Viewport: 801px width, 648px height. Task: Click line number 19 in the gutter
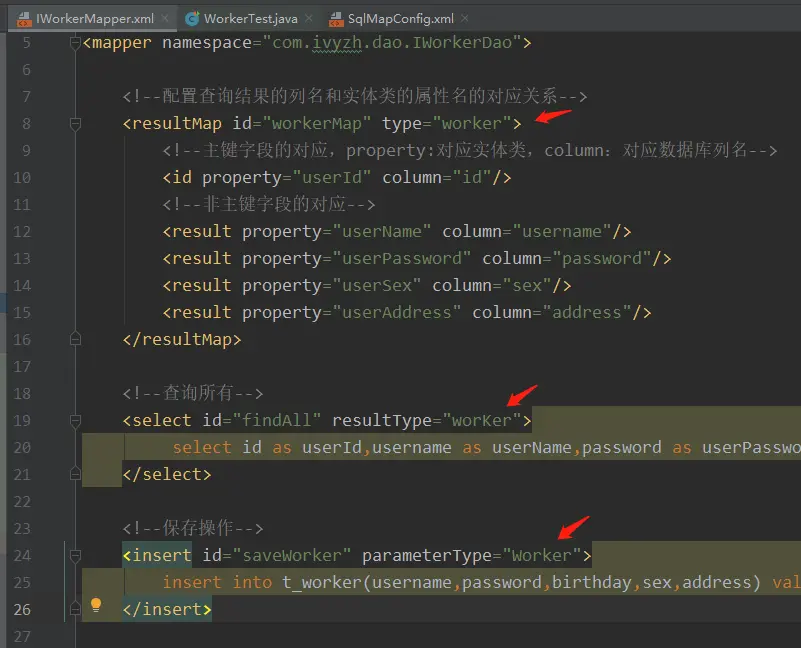click(22, 421)
